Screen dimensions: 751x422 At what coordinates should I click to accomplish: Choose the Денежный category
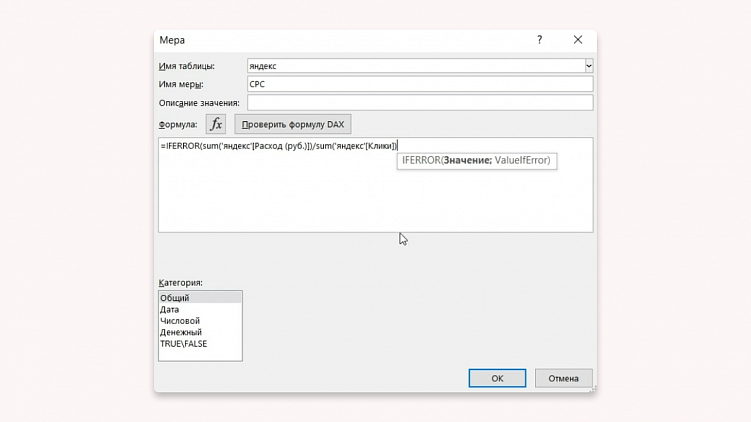[x=200, y=332]
